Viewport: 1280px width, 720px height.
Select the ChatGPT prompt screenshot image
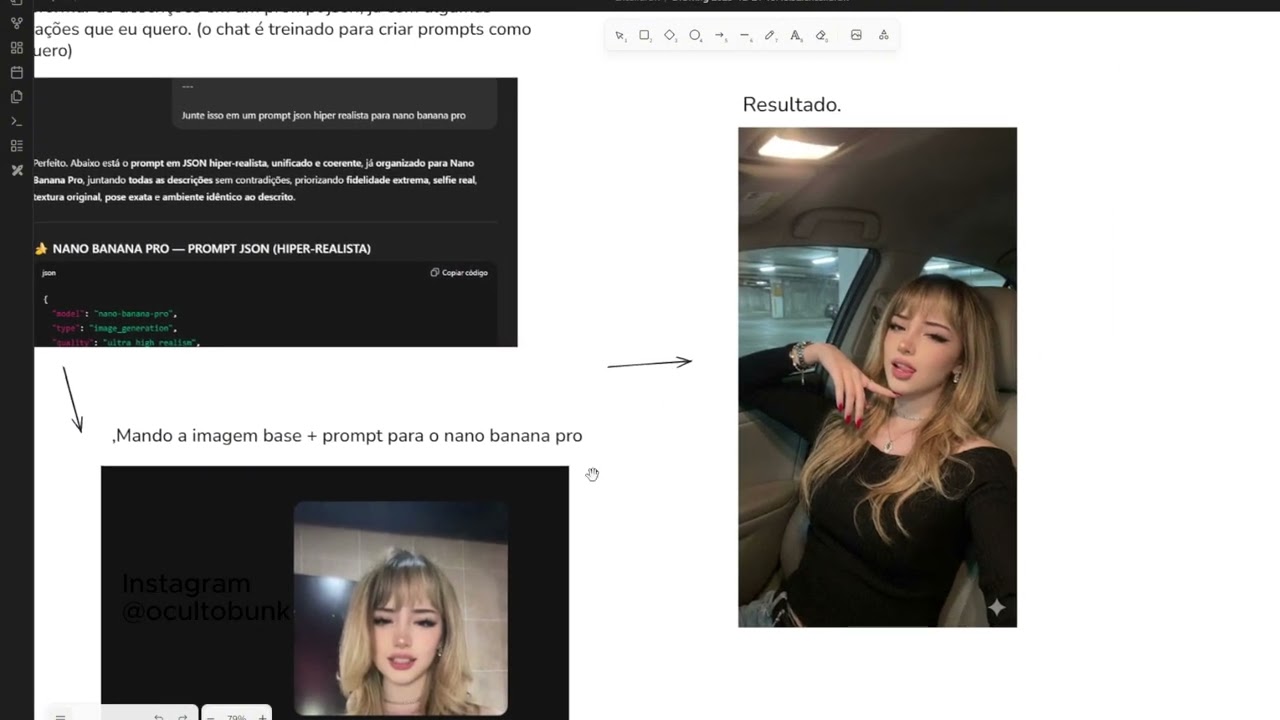pyautogui.click(x=275, y=212)
